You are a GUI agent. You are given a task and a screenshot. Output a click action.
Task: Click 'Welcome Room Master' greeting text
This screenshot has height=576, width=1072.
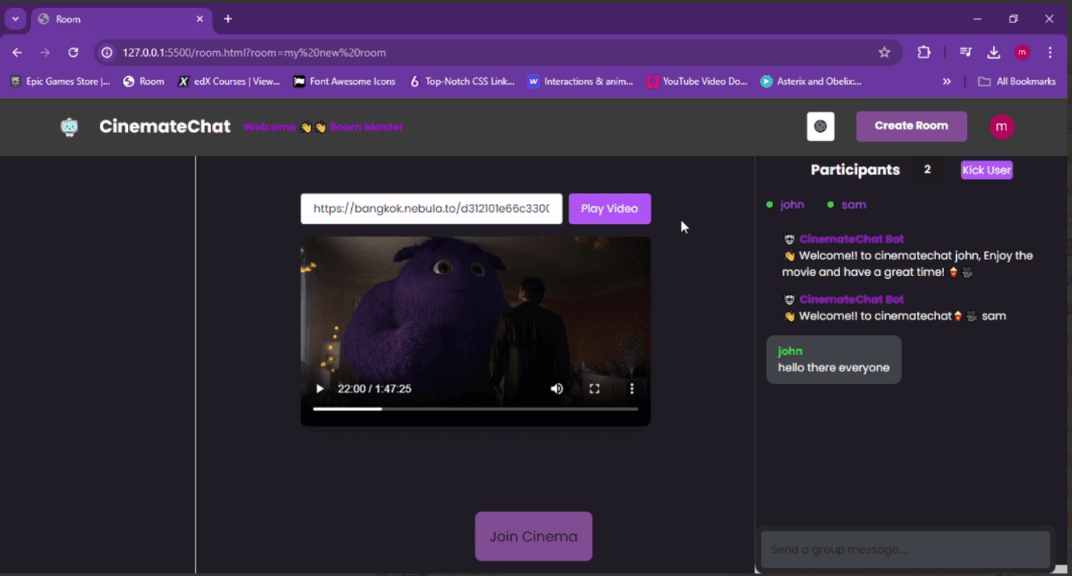tap(323, 127)
